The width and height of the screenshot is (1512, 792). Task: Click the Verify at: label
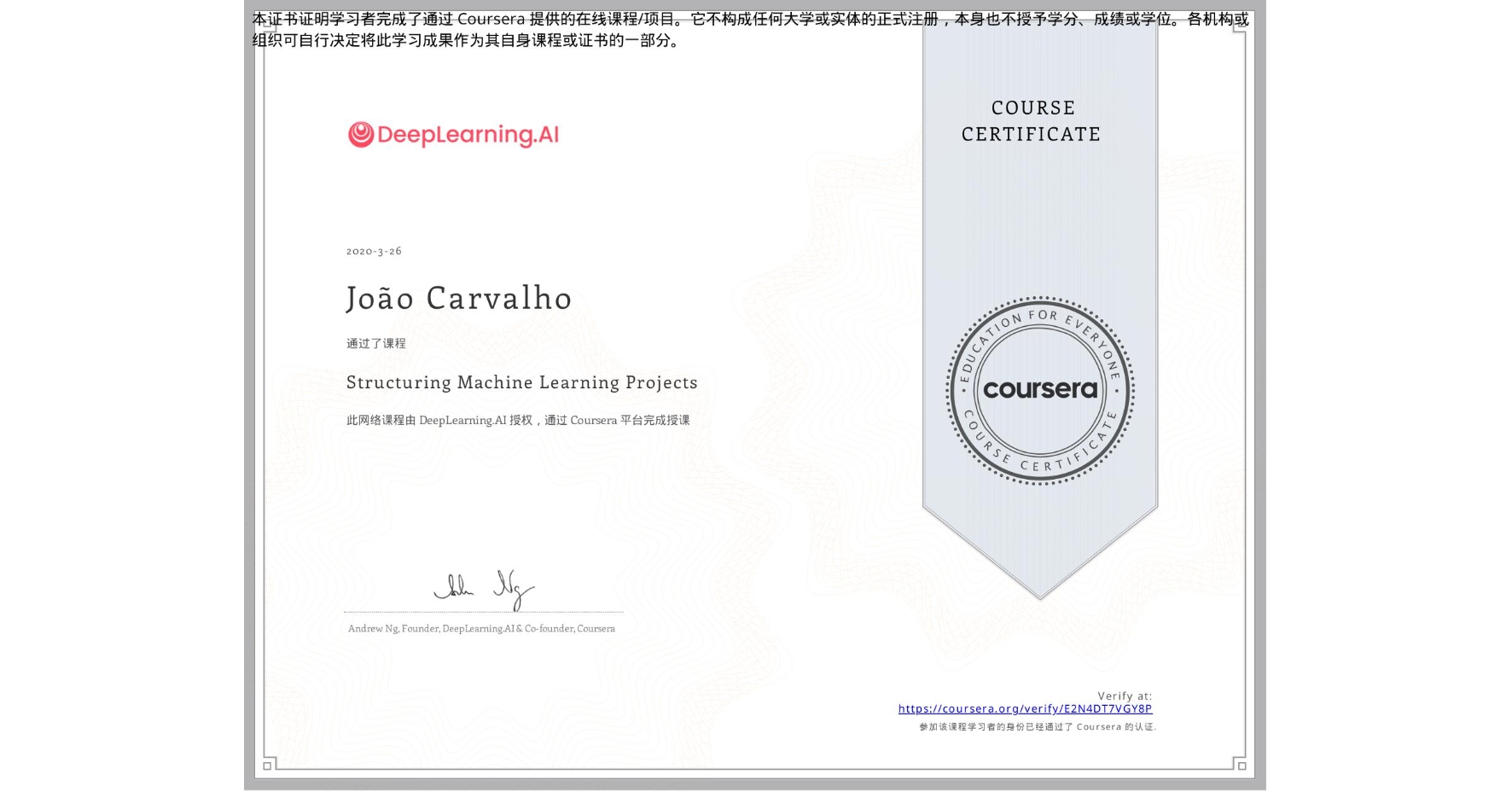pos(1125,696)
